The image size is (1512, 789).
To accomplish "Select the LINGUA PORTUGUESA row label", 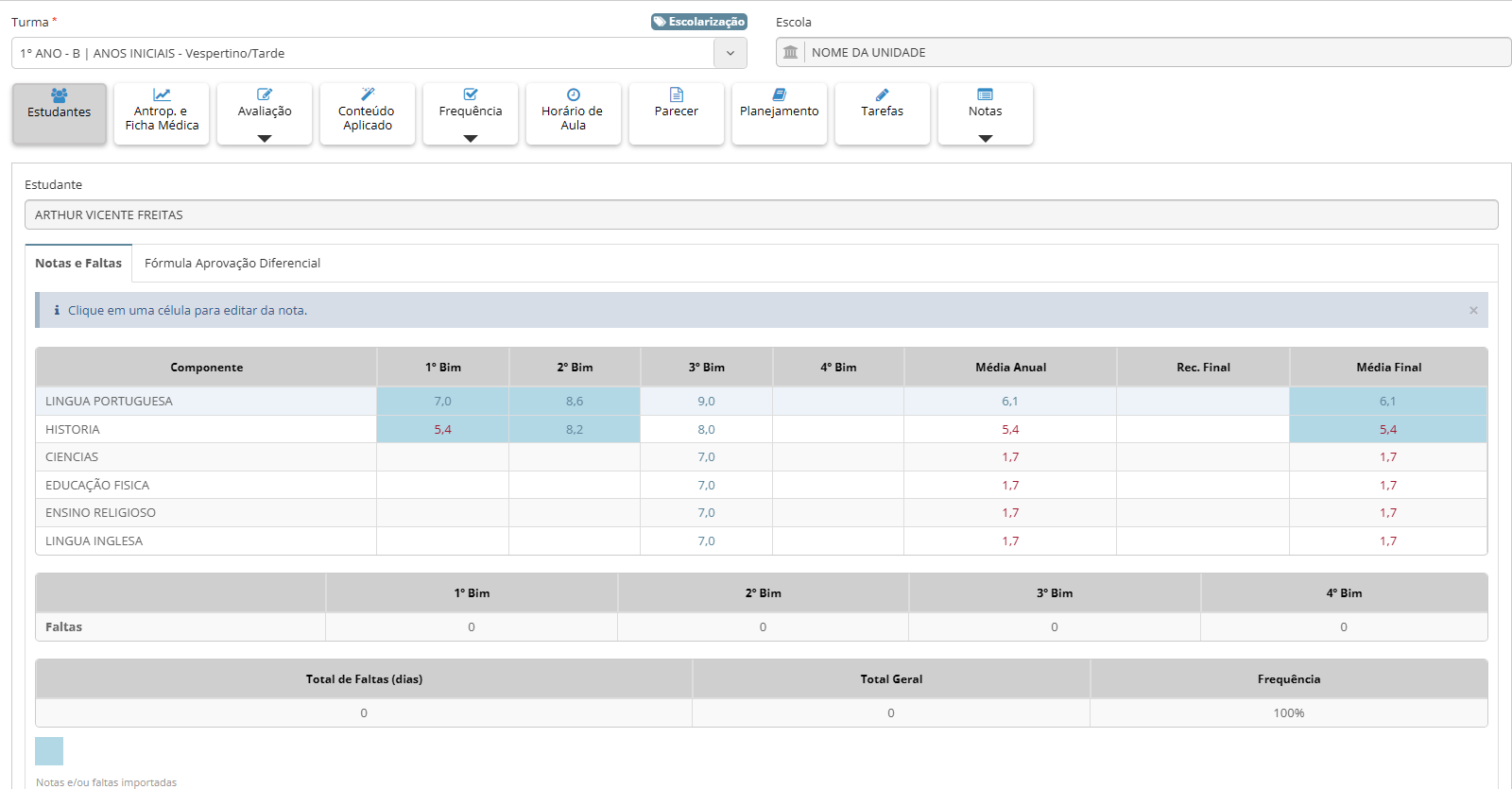I will [109, 401].
